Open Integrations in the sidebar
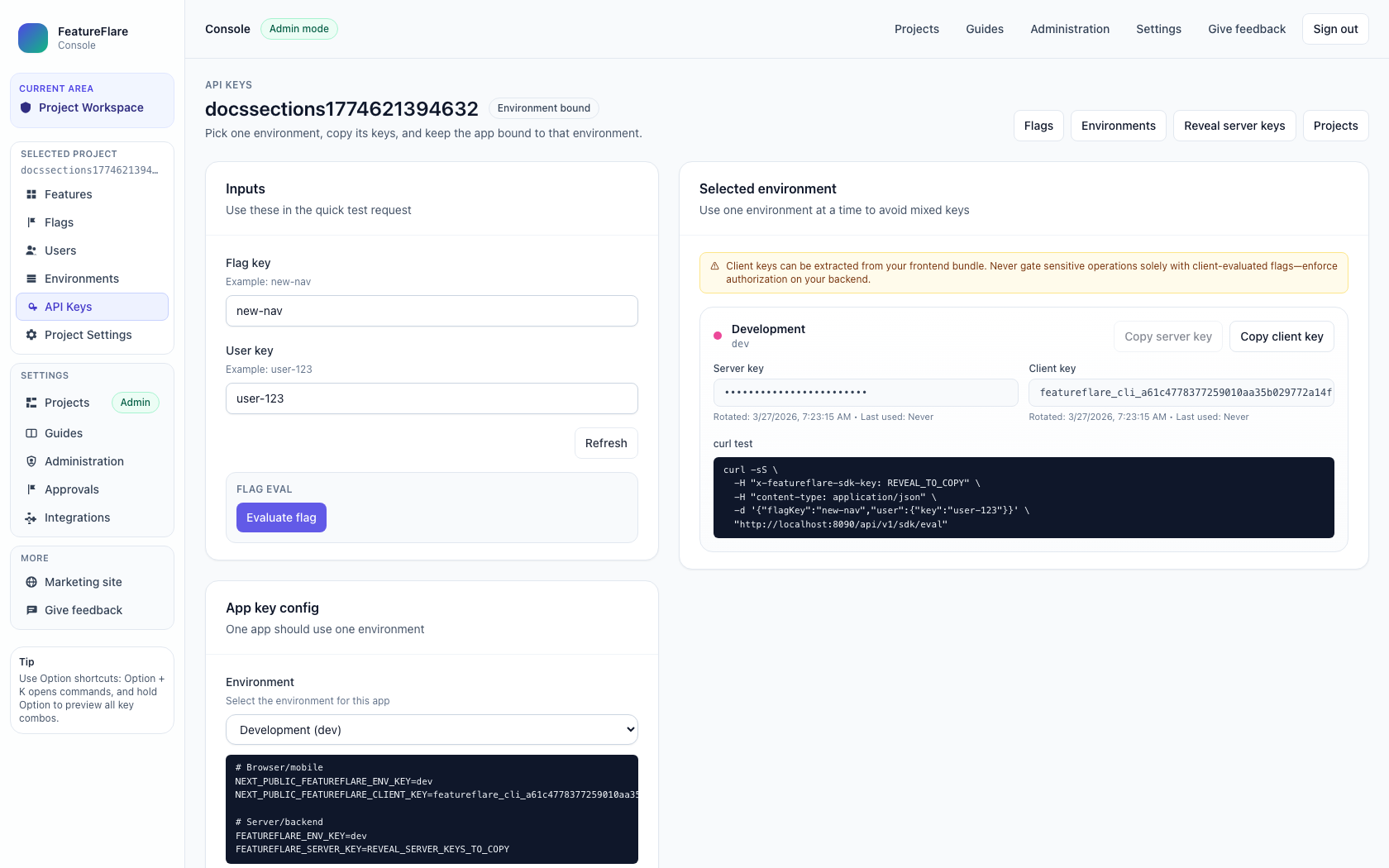Image resolution: width=1389 pixels, height=868 pixels. 92,517
